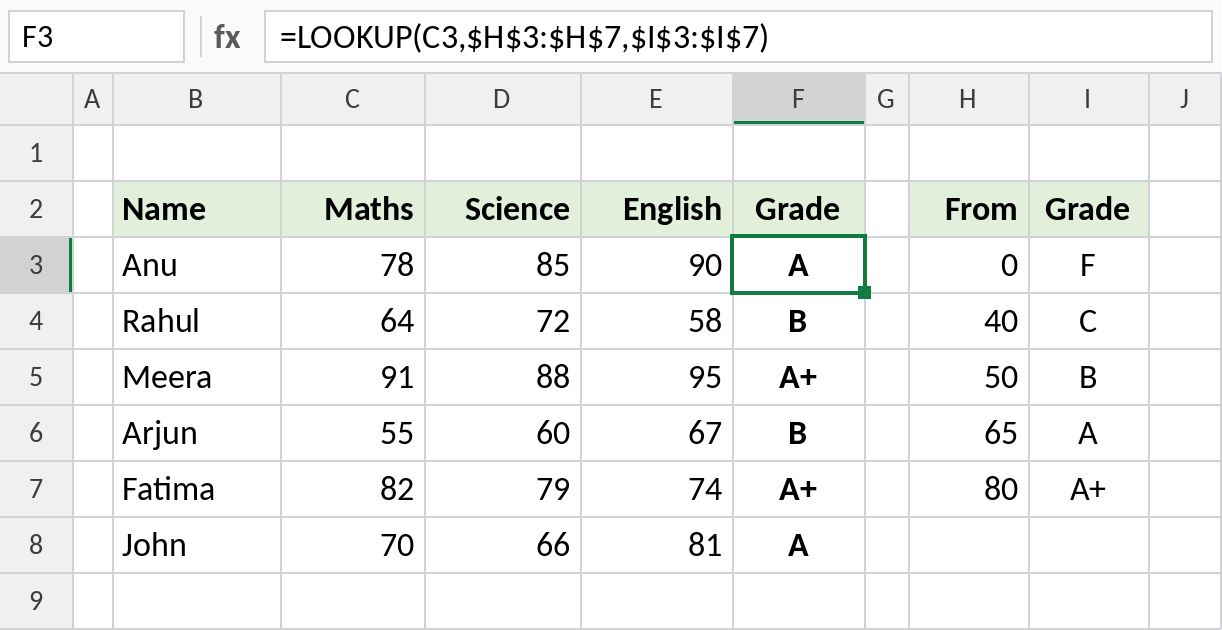The width and height of the screenshot is (1222, 630).
Task: Click the fx insert function icon
Action: (227, 37)
